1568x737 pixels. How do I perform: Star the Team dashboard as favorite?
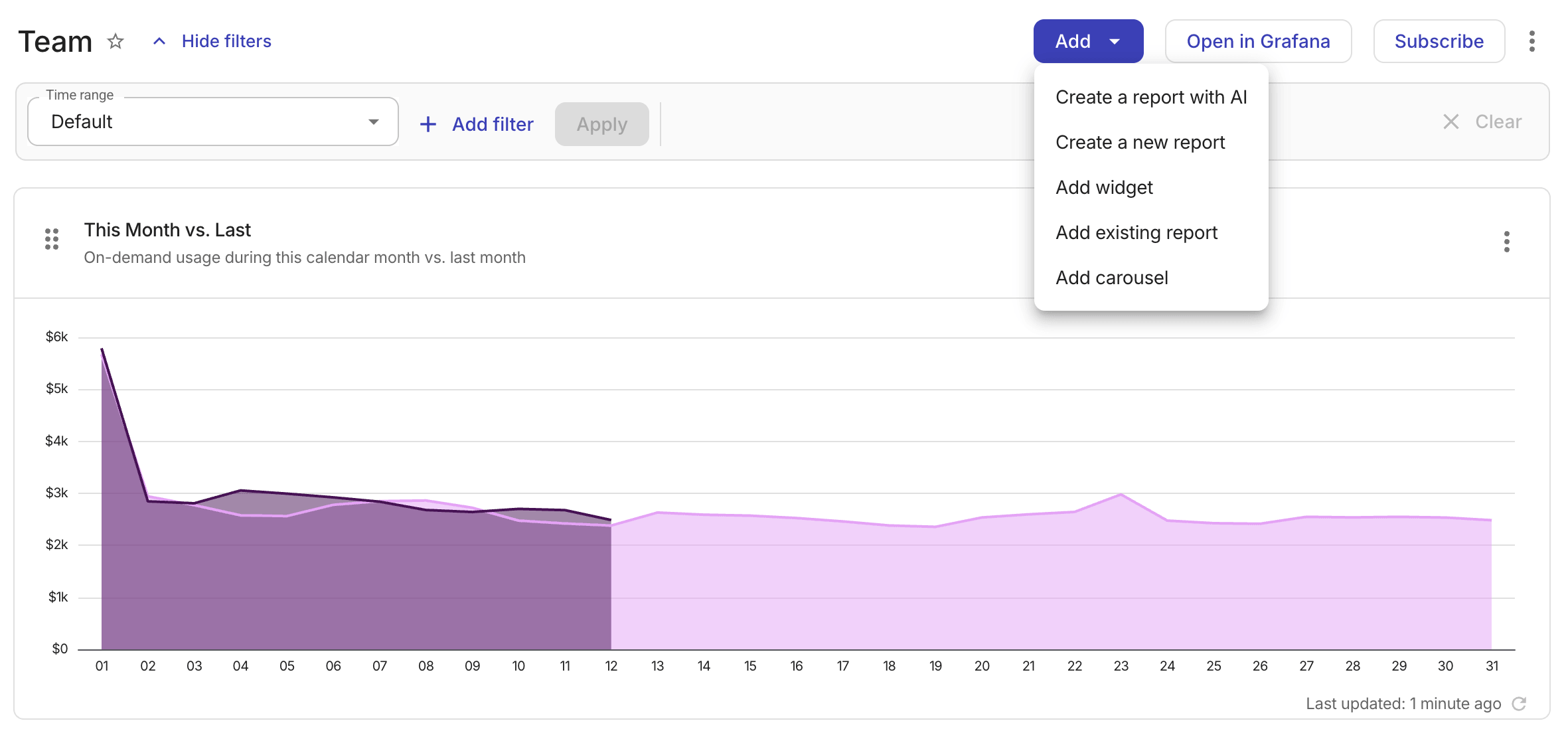click(x=116, y=41)
